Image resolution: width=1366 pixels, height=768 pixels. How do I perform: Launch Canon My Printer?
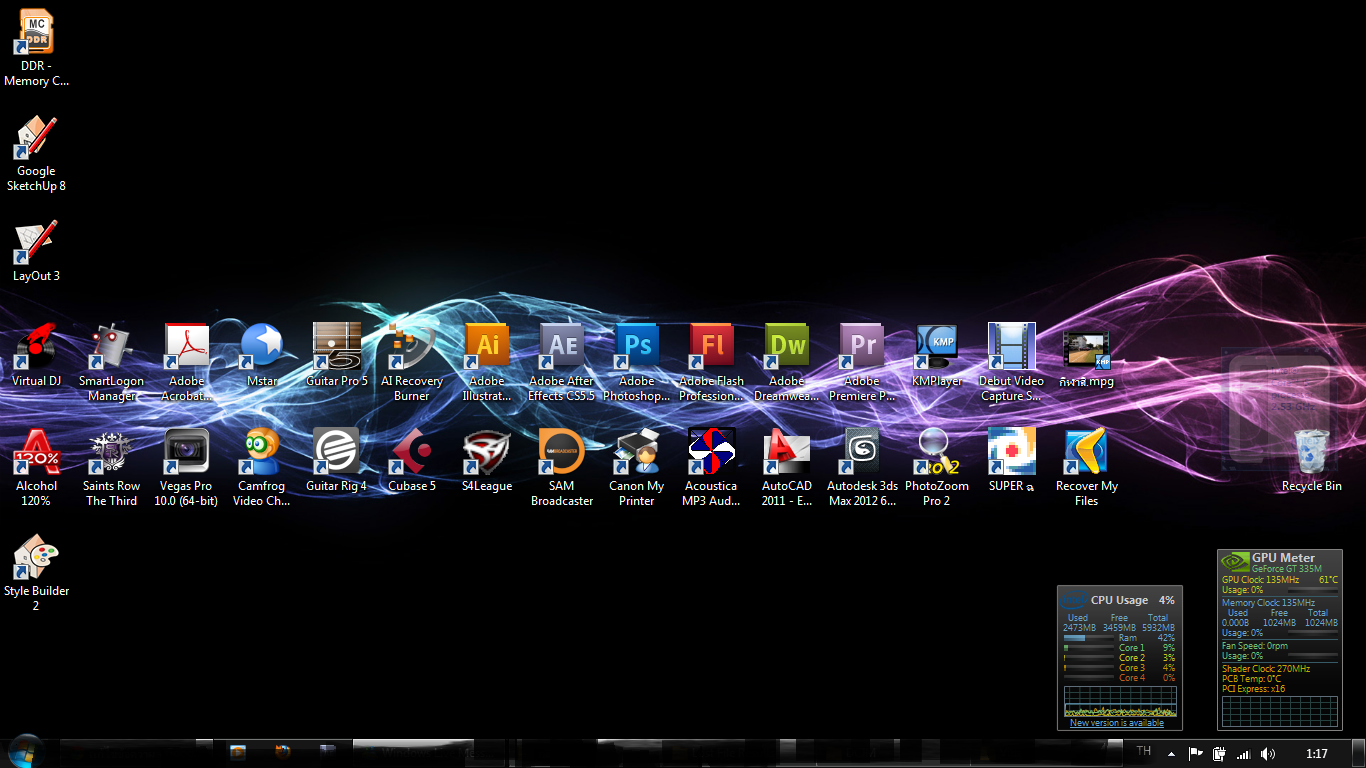(637, 467)
